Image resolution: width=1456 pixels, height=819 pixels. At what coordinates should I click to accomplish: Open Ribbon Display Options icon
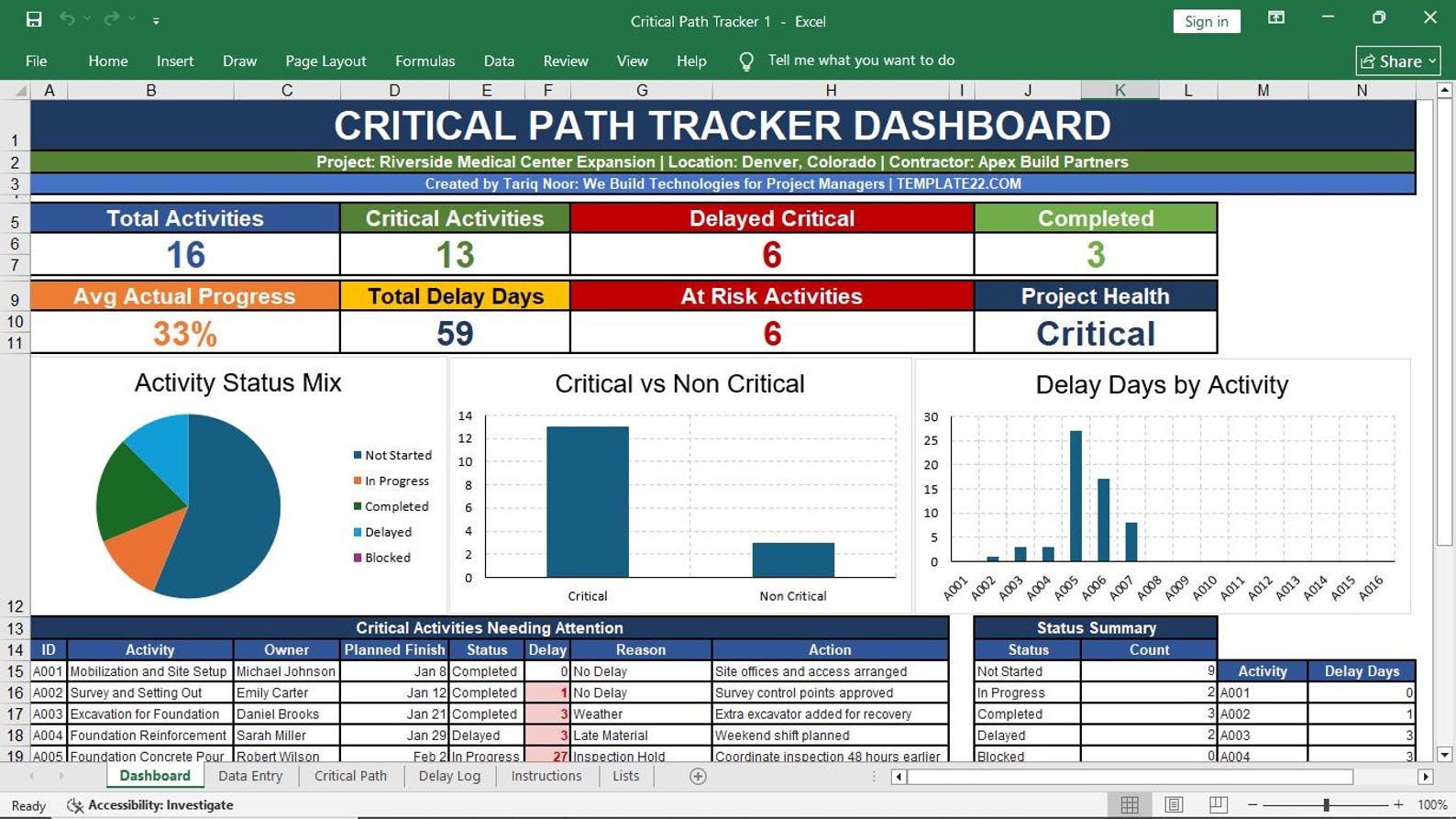tap(1276, 18)
